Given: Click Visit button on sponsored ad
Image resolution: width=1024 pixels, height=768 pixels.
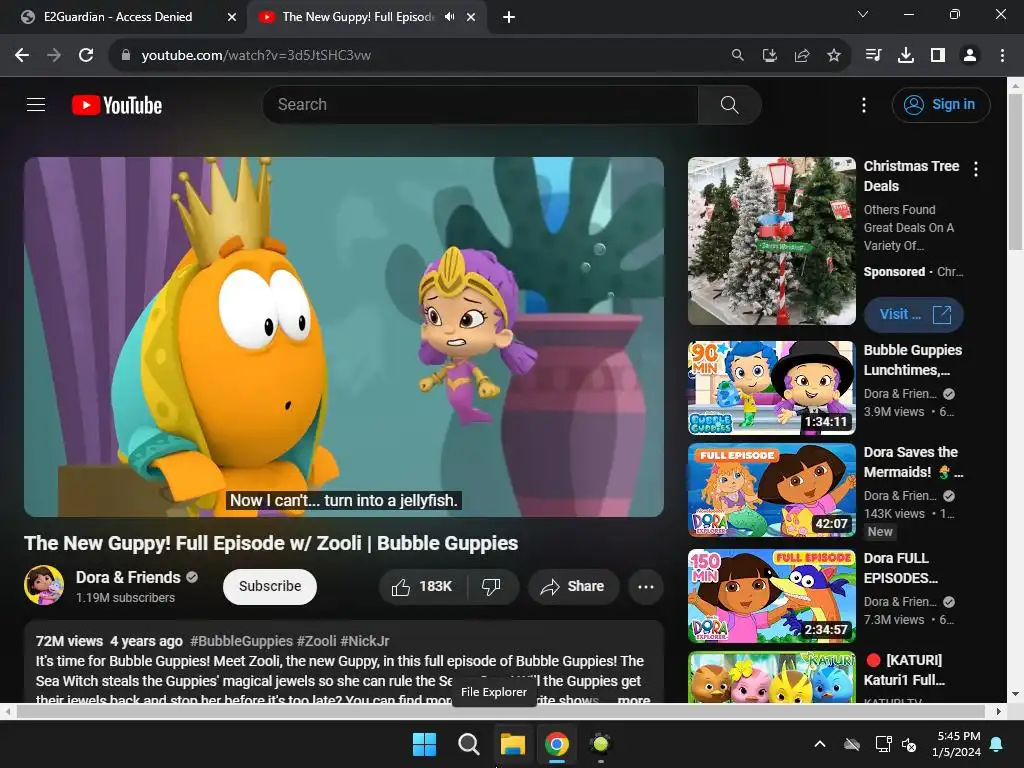Looking at the screenshot, I should pyautogui.click(x=914, y=315).
